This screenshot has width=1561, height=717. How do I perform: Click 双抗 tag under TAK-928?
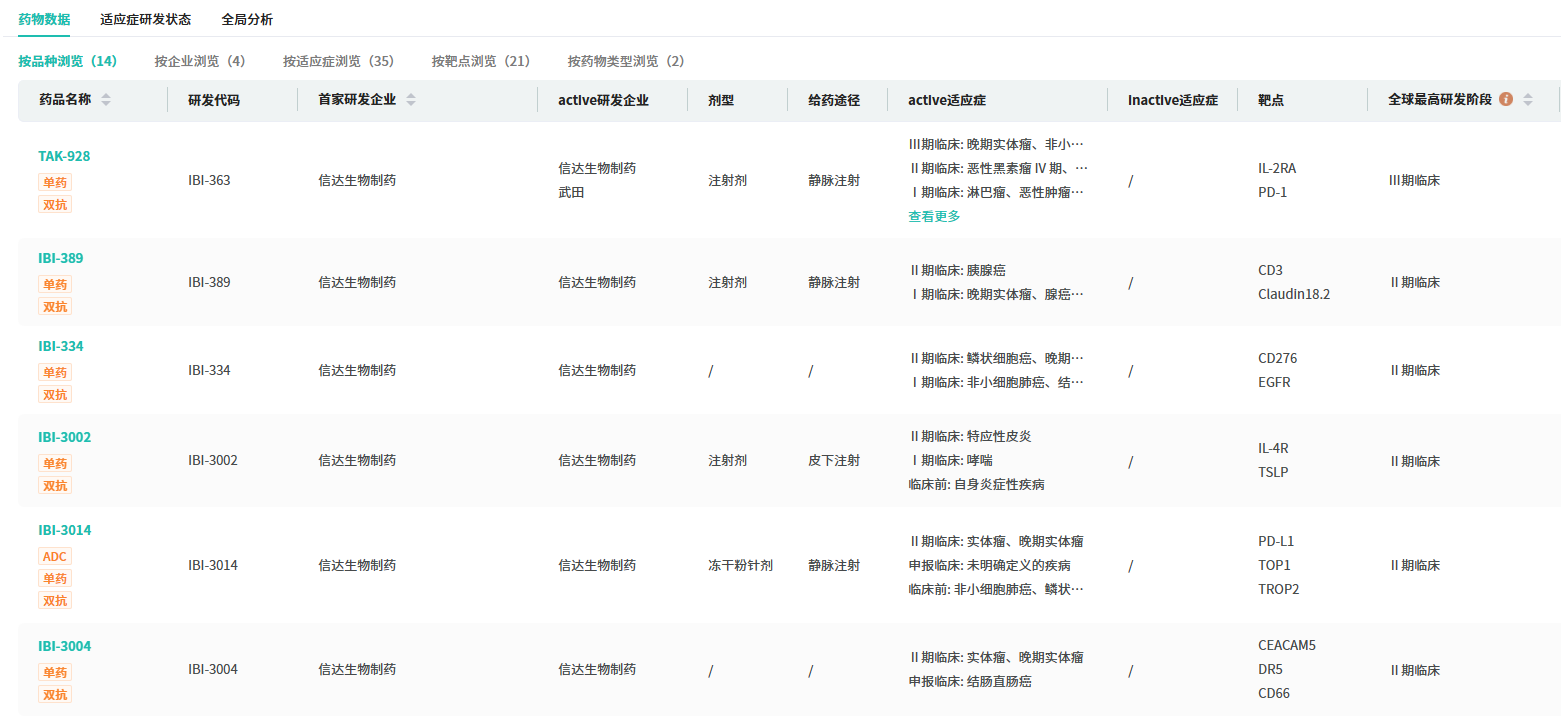(x=55, y=204)
